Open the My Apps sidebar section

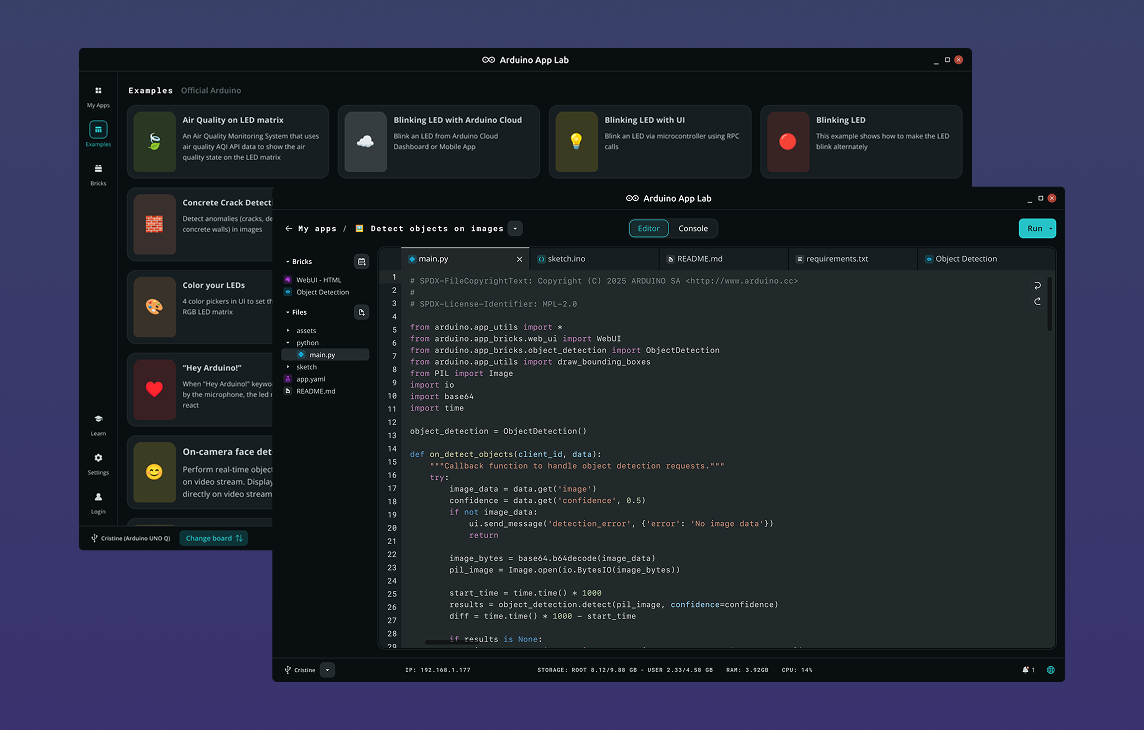[x=97, y=97]
